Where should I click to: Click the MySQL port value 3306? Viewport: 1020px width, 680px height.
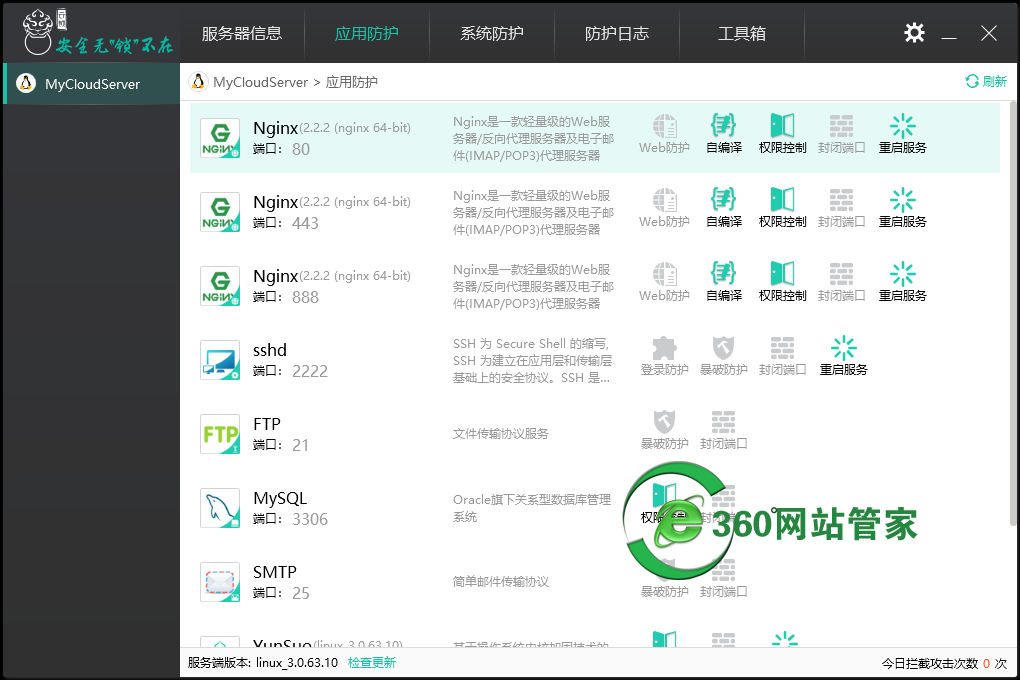[x=310, y=519]
